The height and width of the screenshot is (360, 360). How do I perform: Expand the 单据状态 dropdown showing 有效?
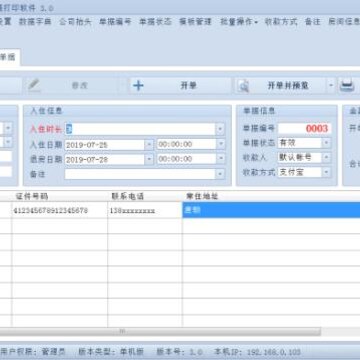(x=326, y=143)
